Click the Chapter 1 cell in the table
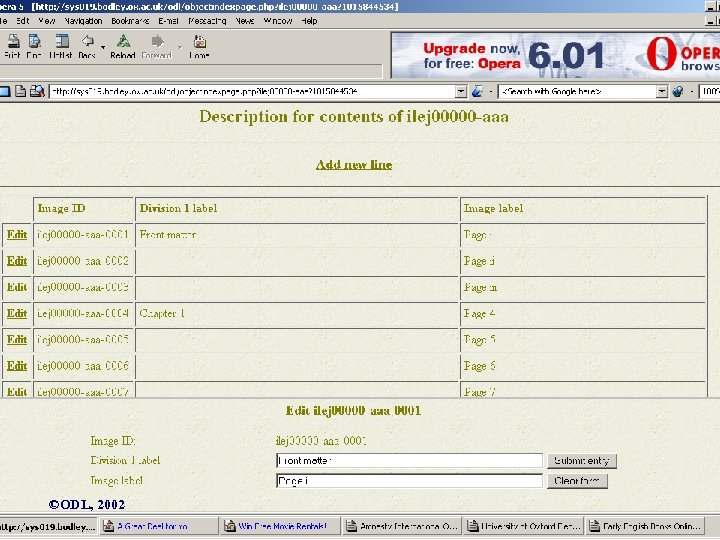The width and height of the screenshot is (720, 540). [297, 313]
